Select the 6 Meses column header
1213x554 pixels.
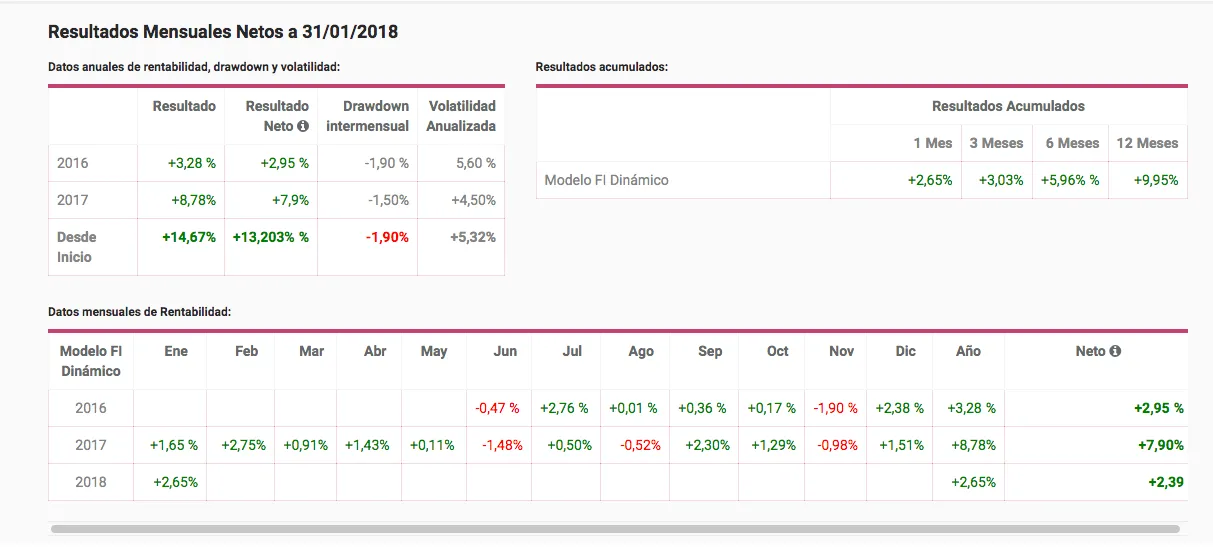(1072, 143)
